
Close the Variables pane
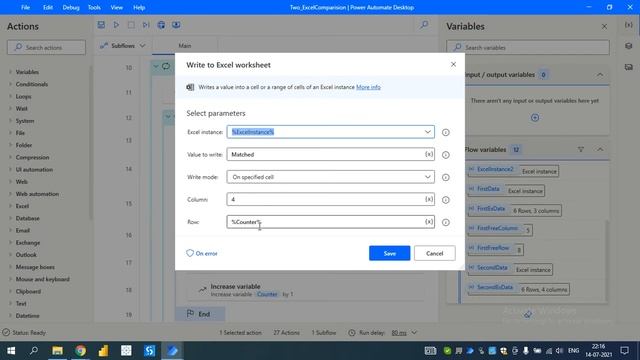click(604, 27)
